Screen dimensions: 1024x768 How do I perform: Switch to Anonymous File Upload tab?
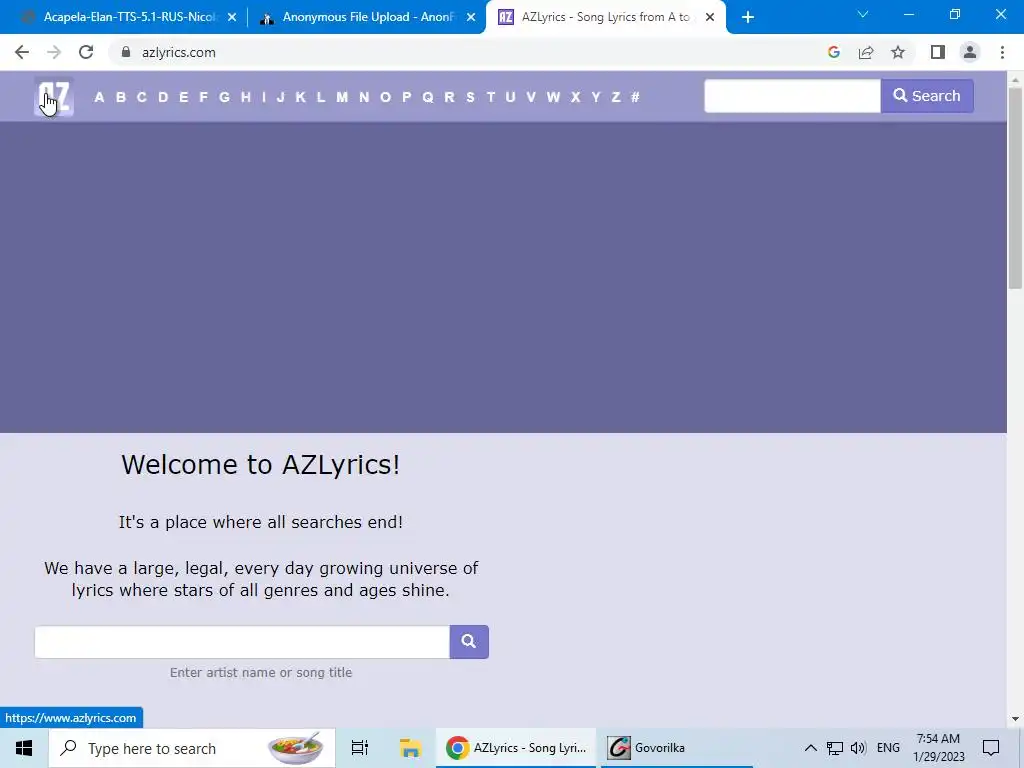[368, 18]
